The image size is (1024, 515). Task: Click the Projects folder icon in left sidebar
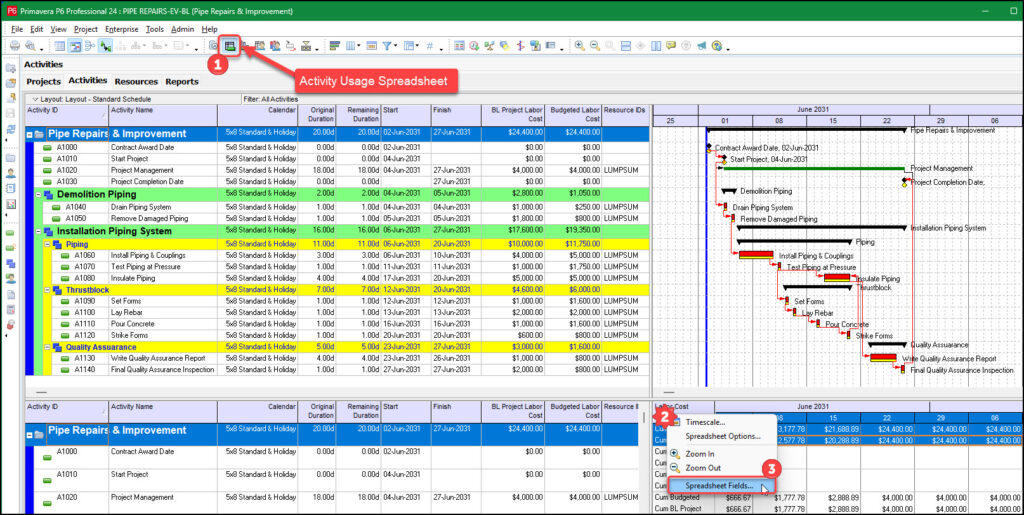tap(10, 157)
